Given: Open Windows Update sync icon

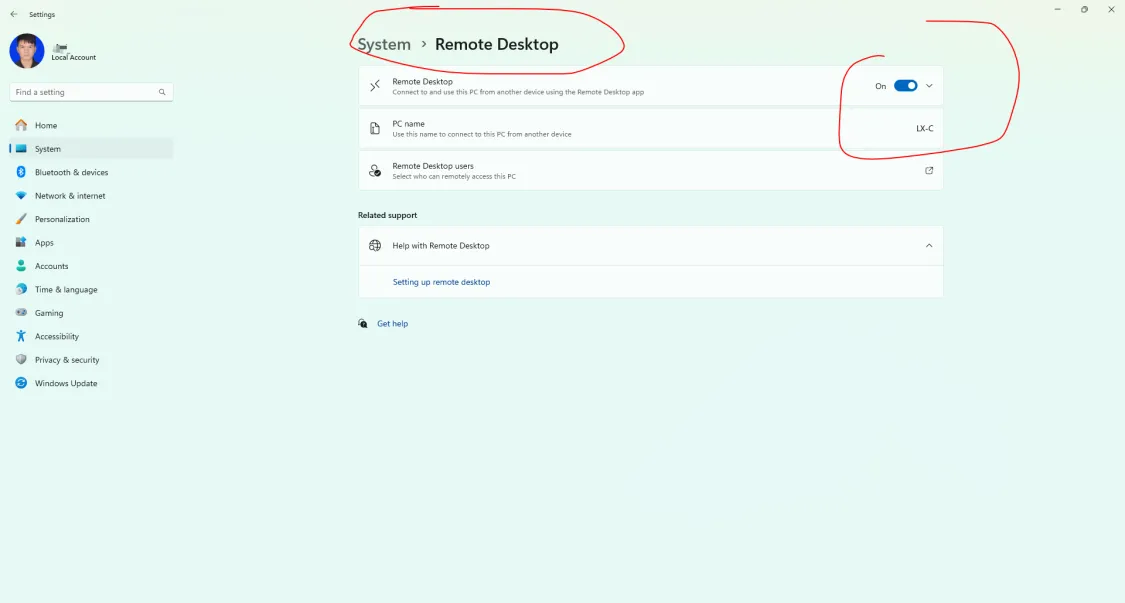Looking at the screenshot, I should 21,383.
